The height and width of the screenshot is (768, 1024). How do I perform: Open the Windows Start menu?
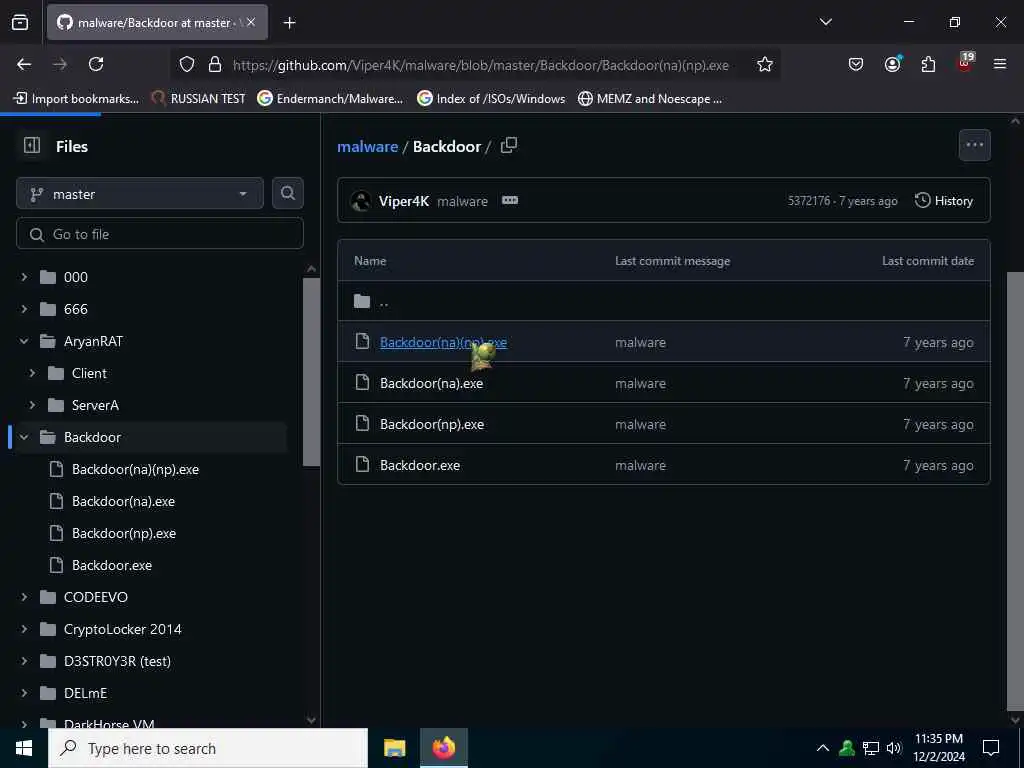(x=24, y=748)
